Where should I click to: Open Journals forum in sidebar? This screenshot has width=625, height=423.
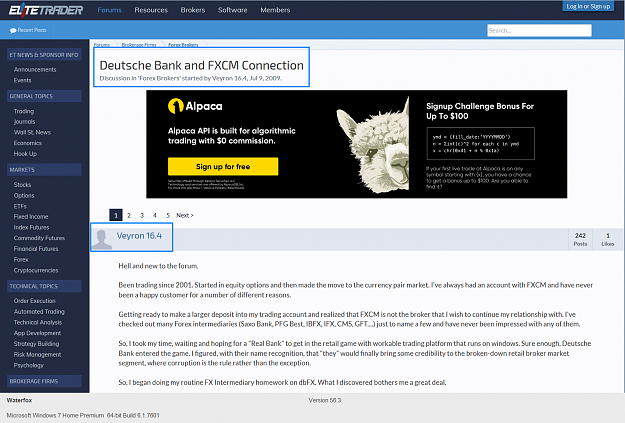[24, 122]
